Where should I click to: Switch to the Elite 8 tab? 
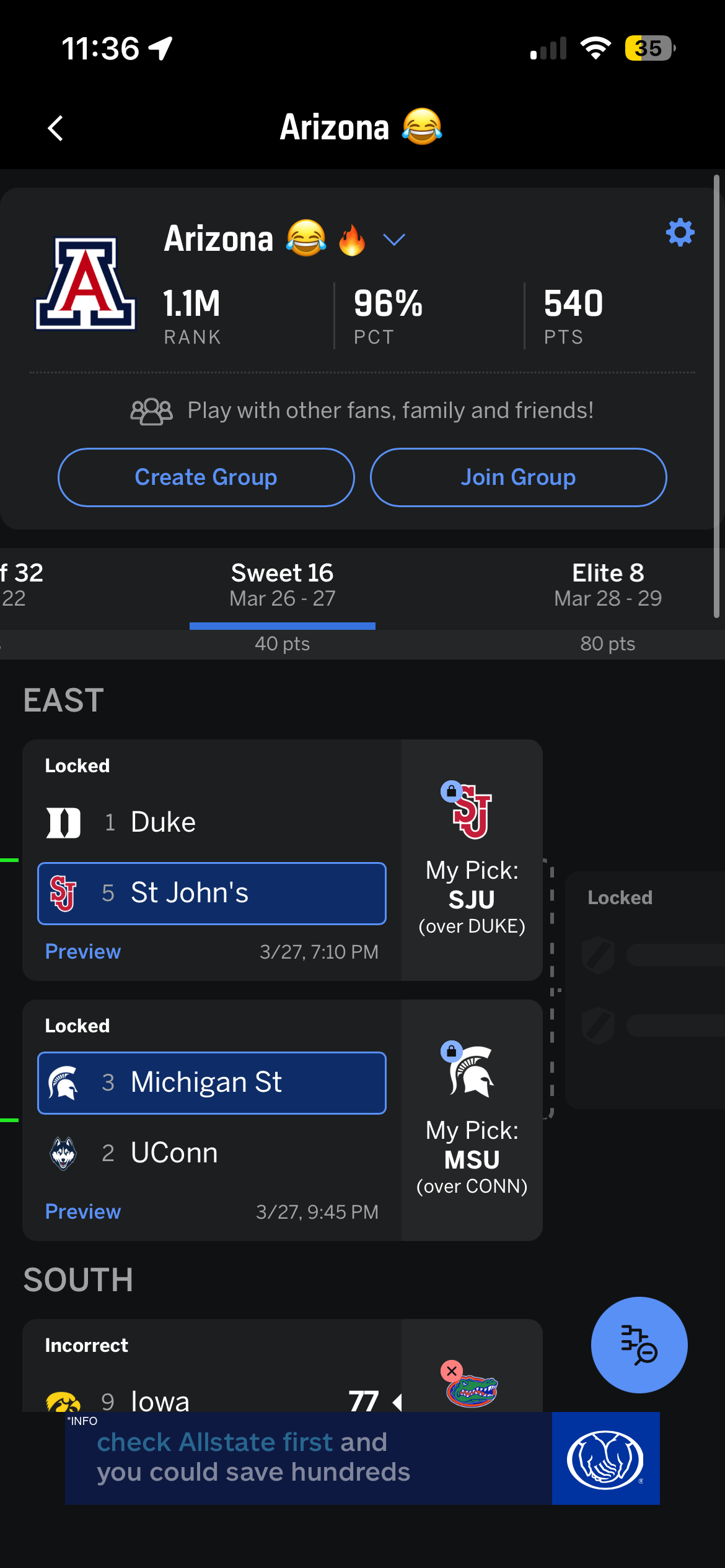pyautogui.click(x=607, y=585)
